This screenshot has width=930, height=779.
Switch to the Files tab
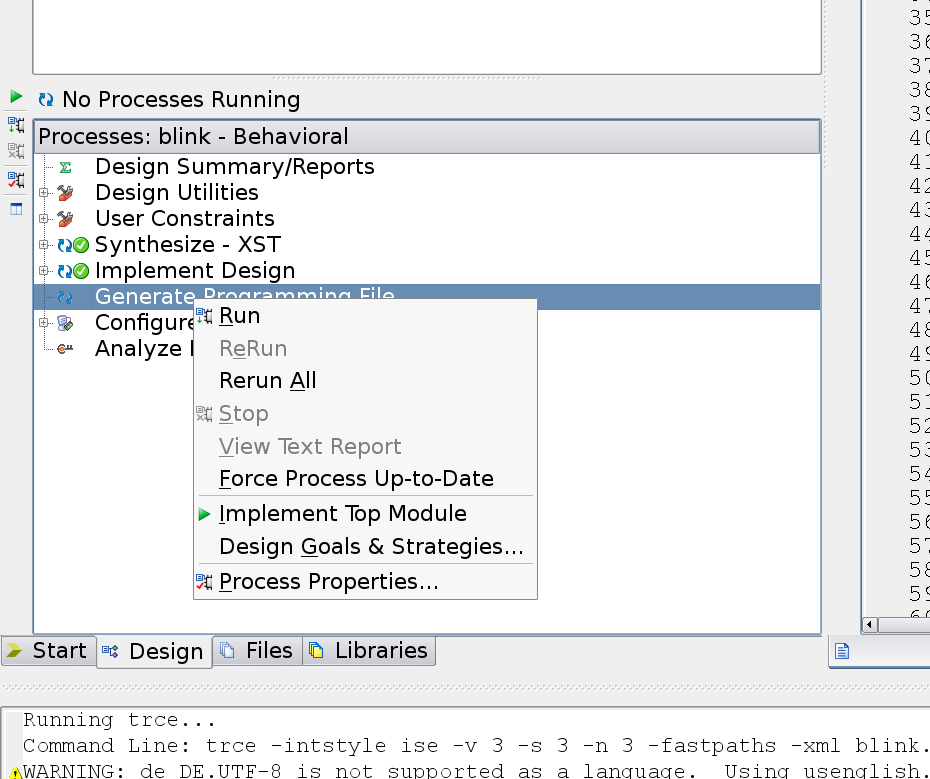[257, 651]
